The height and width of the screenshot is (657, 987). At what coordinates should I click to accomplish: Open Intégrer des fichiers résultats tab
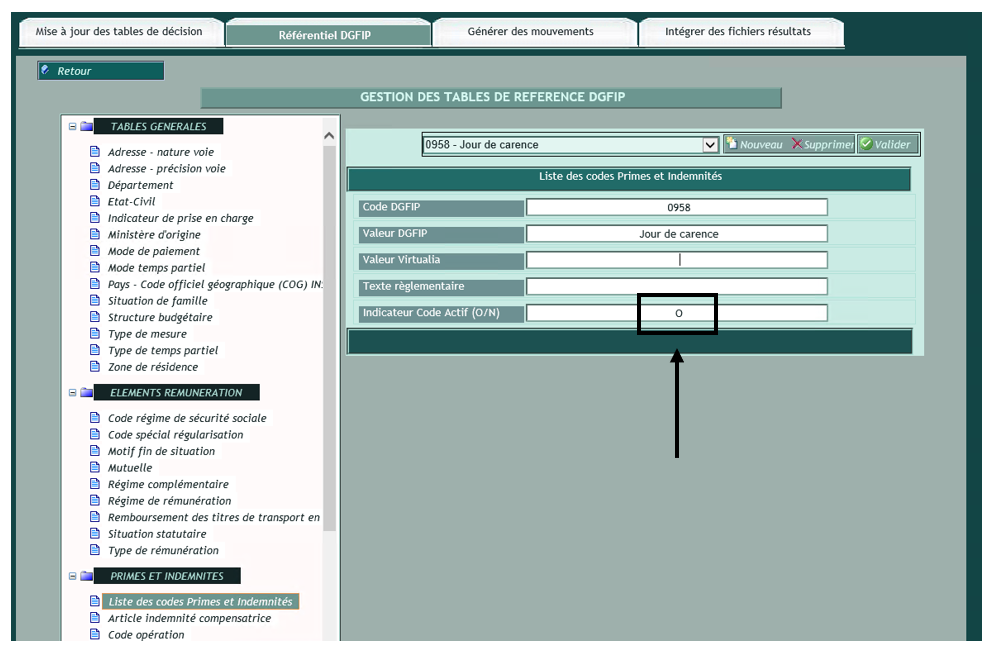point(738,32)
